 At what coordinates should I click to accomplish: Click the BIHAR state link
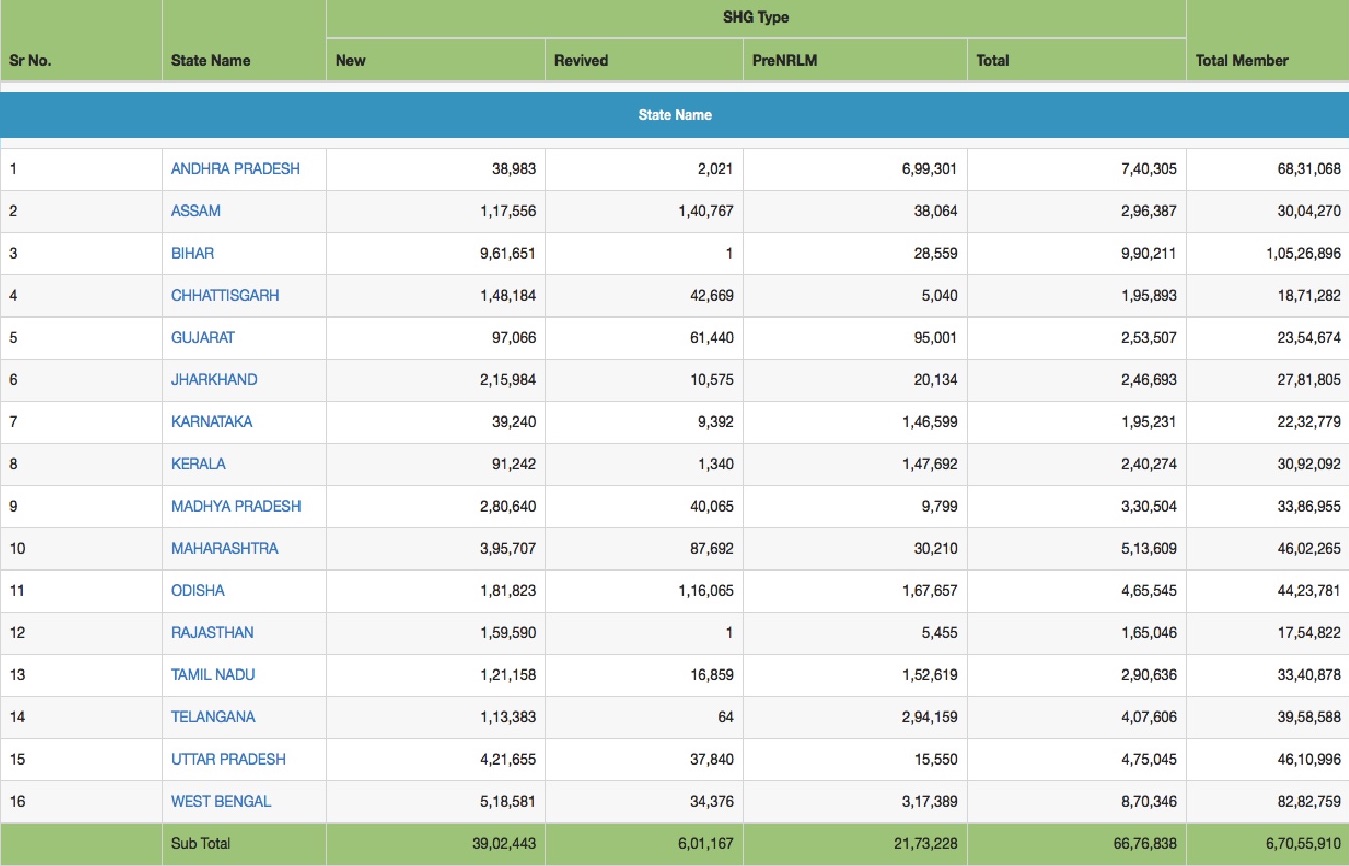click(192, 254)
